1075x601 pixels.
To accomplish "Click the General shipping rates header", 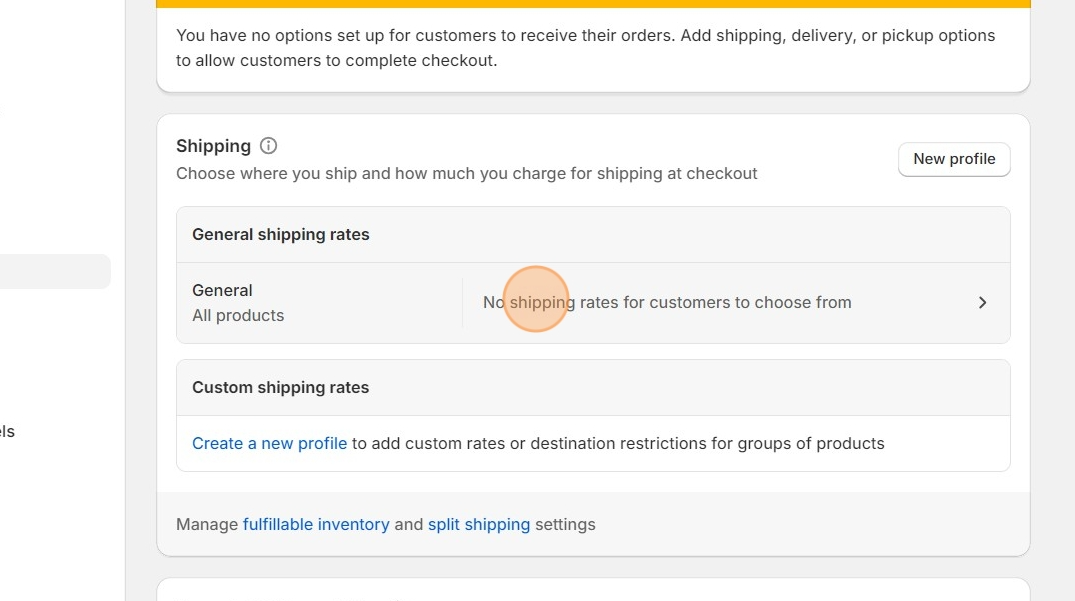I will click(x=281, y=235).
